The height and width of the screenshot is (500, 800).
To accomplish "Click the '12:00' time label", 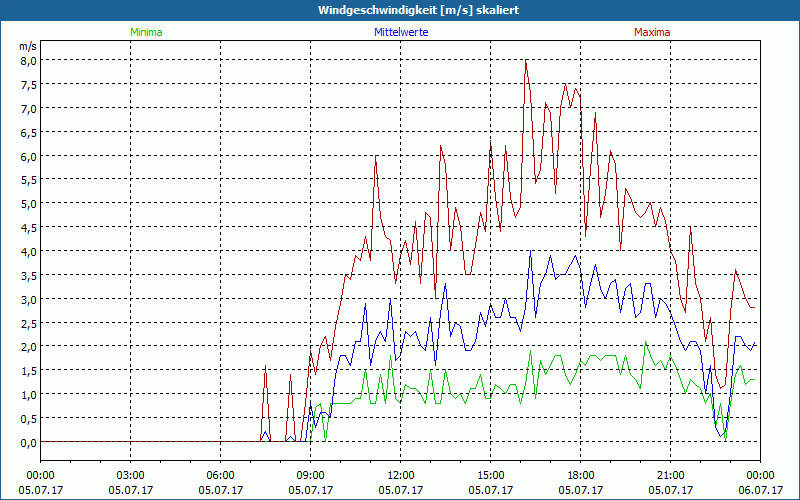I will point(401,476).
